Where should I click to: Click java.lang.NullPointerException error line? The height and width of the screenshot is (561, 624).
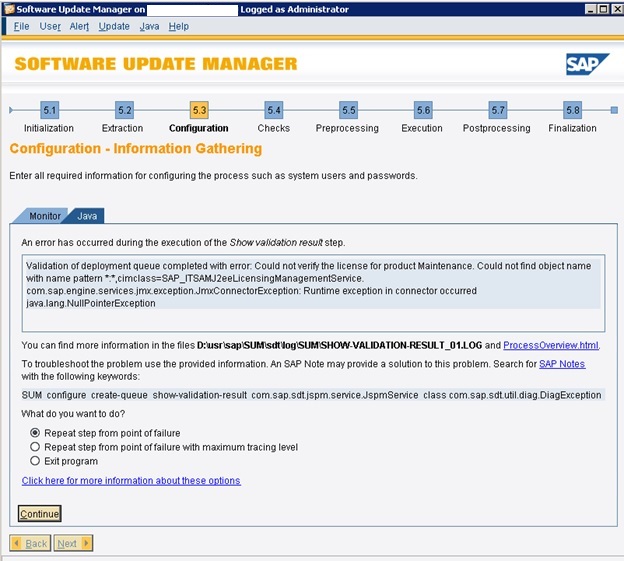(91, 303)
